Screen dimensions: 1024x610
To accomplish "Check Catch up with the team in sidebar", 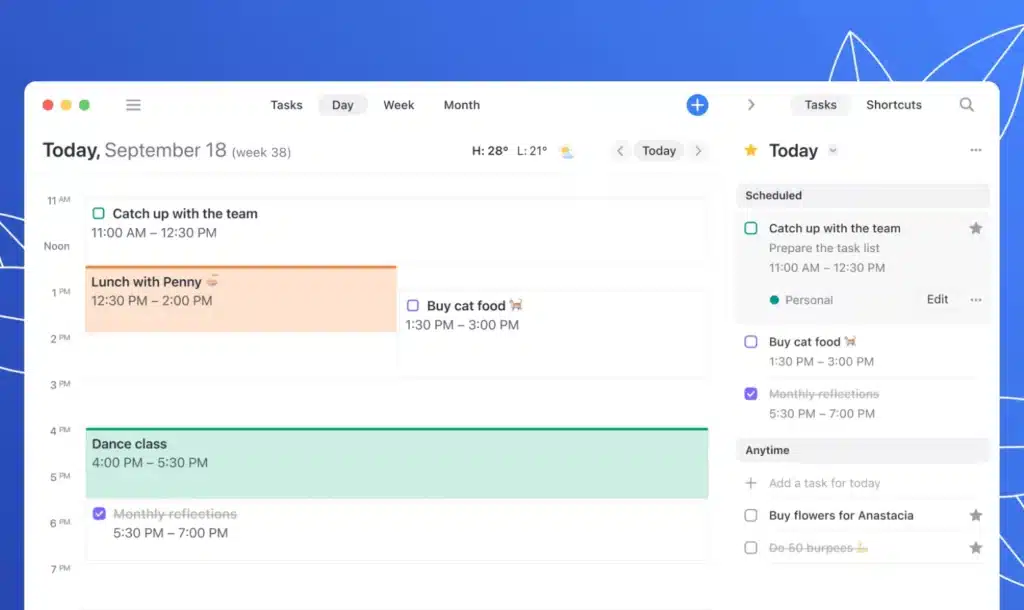I will [x=751, y=228].
